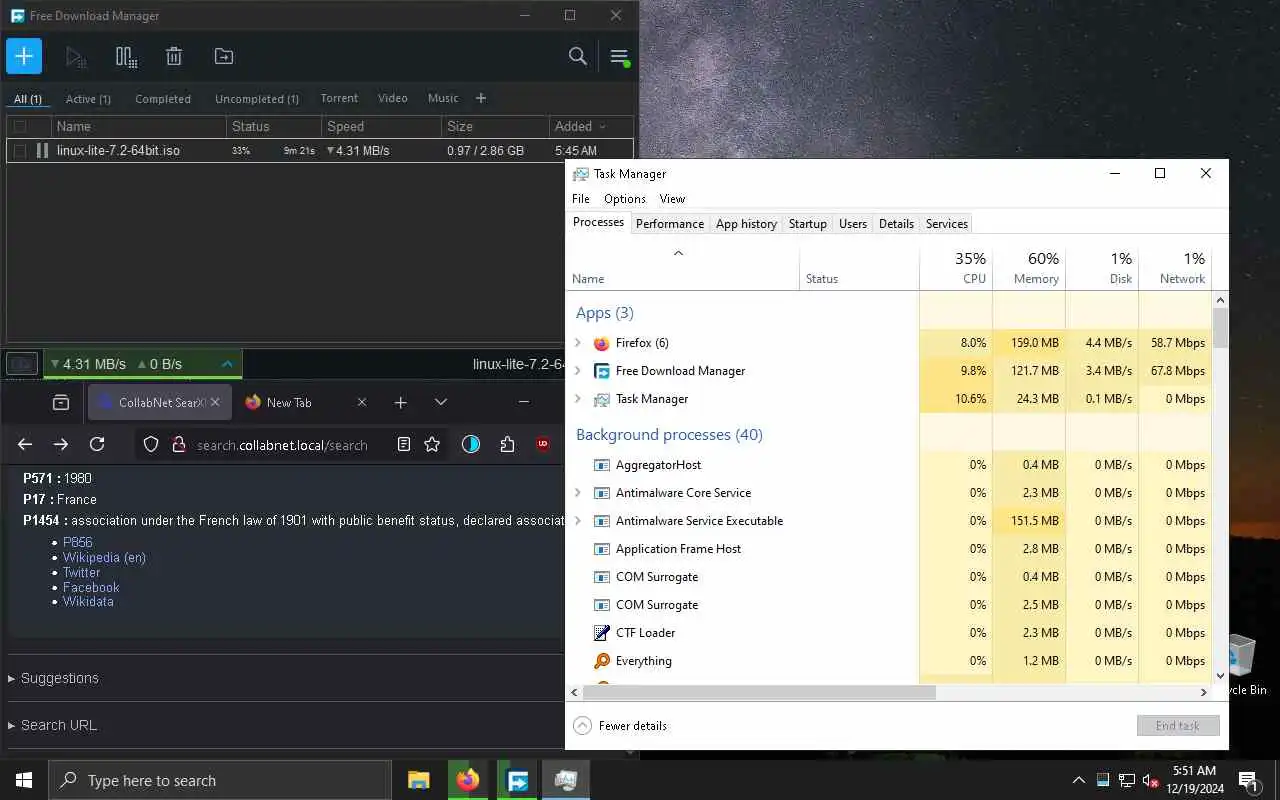Expand Antimalware Core Service row
This screenshot has height=800, width=1280.
(577, 493)
